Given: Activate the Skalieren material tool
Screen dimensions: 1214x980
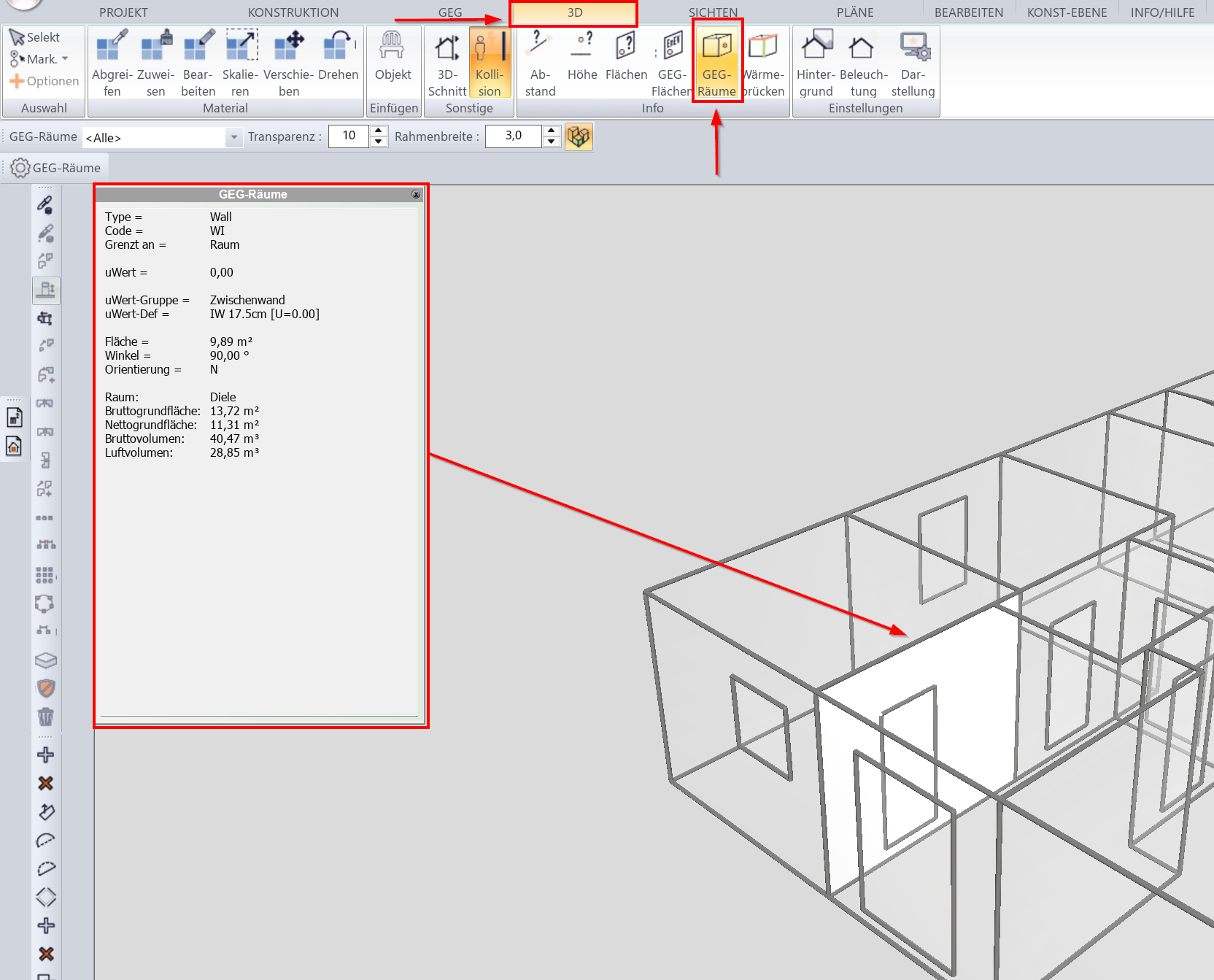Looking at the screenshot, I should tap(241, 63).
